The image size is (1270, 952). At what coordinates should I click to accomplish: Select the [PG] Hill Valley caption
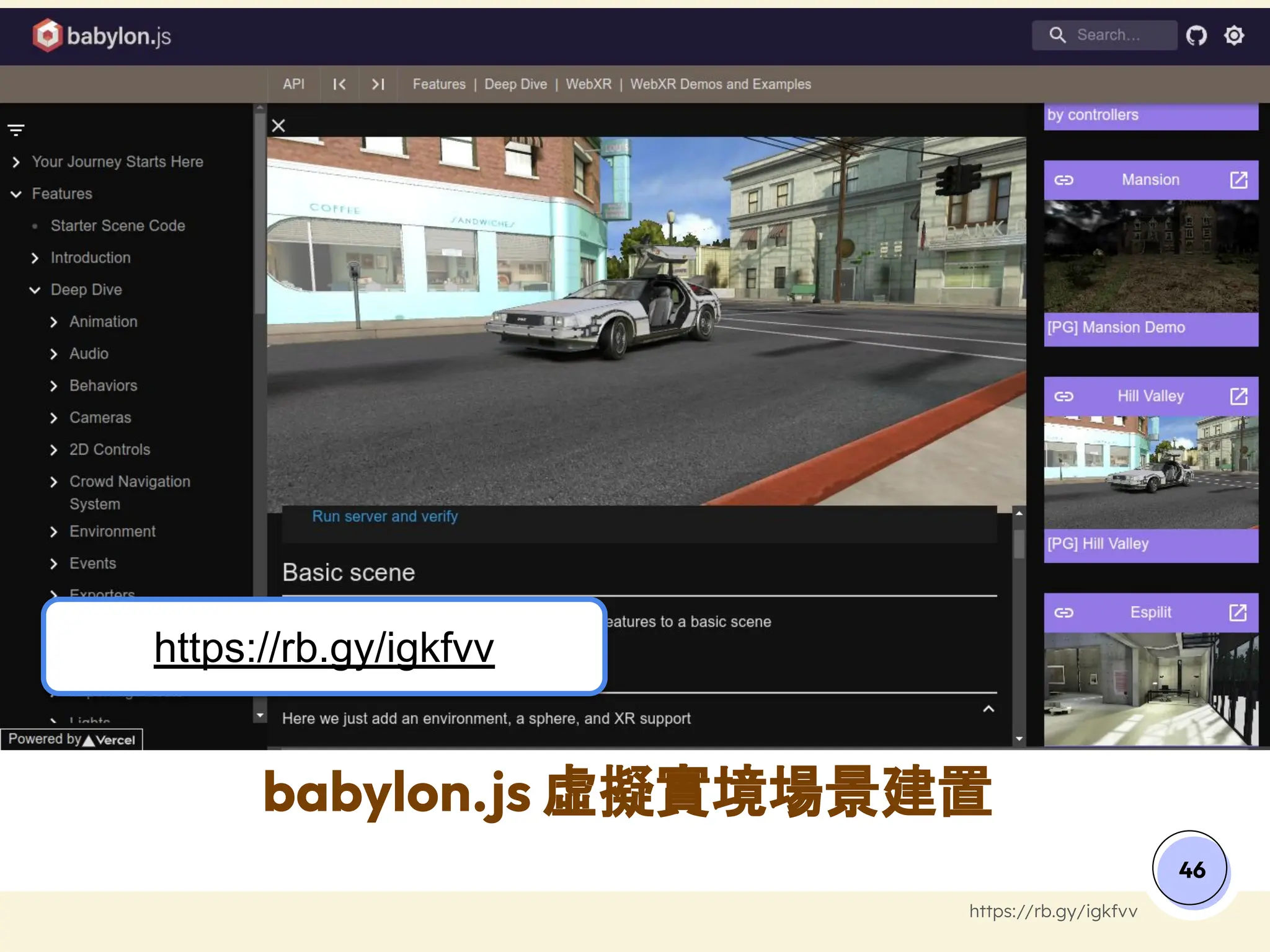1098,544
